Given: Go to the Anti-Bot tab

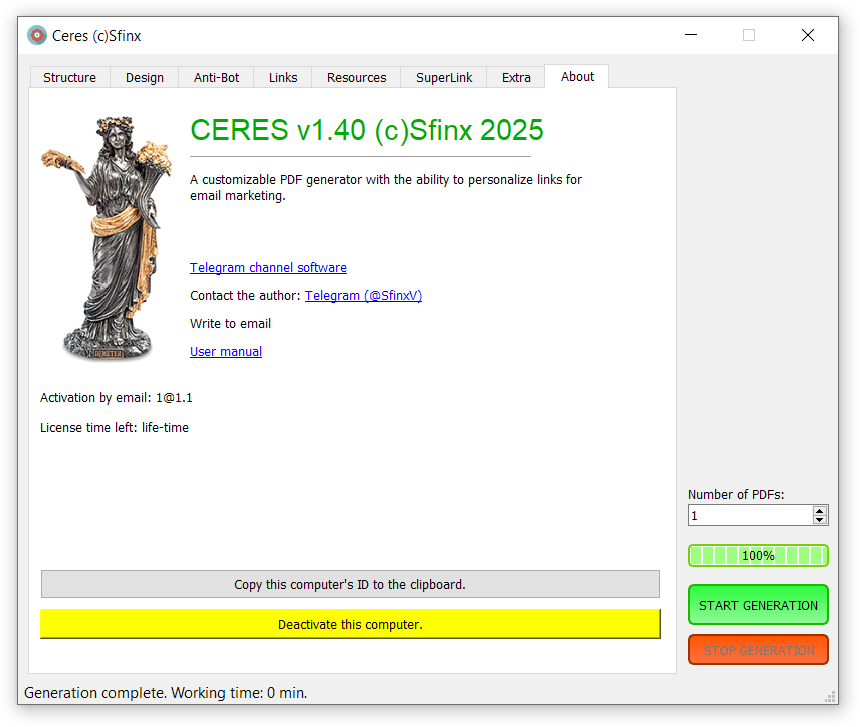Looking at the screenshot, I should tap(216, 78).
